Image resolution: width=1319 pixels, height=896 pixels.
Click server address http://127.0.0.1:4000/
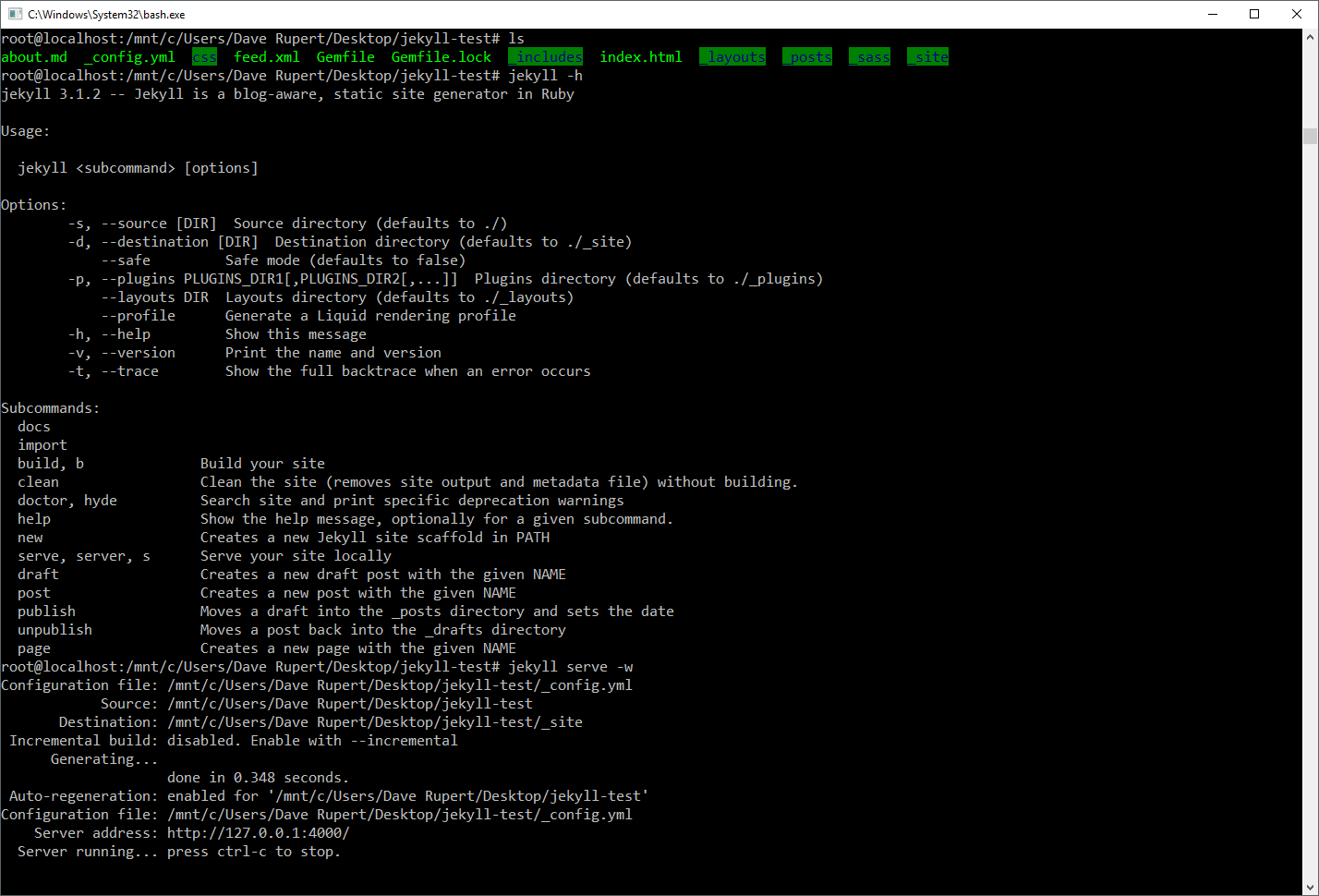(258, 833)
